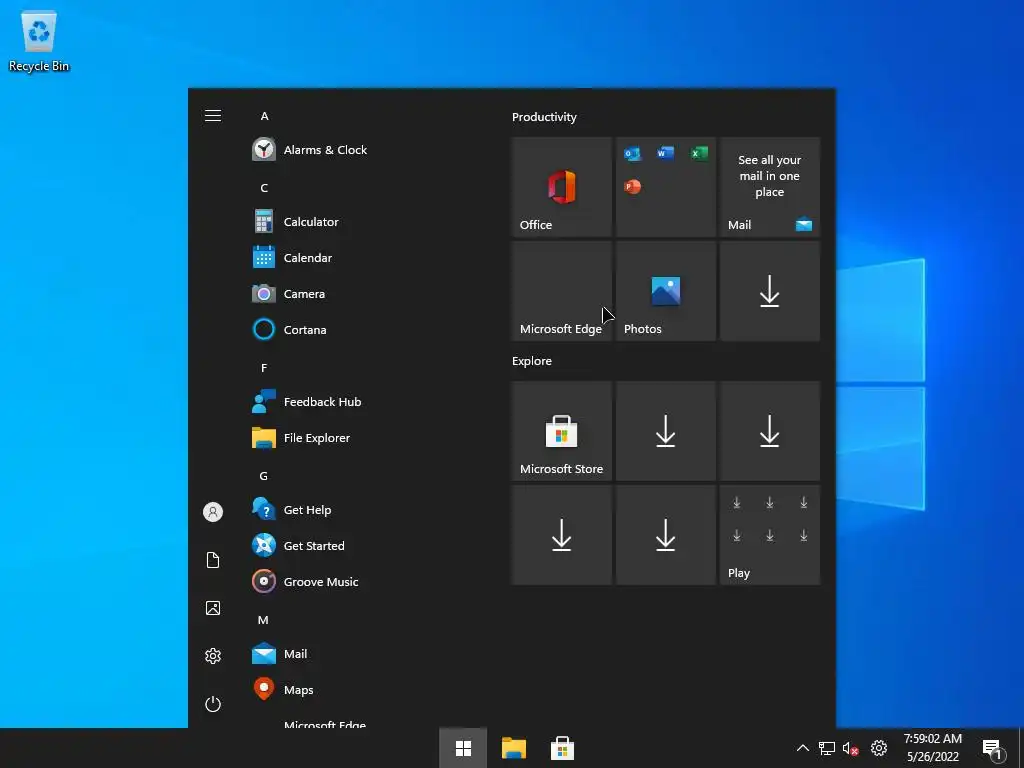Open Documents from the Start sidebar
The height and width of the screenshot is (768, 1024).
click(x=213, y=560)
